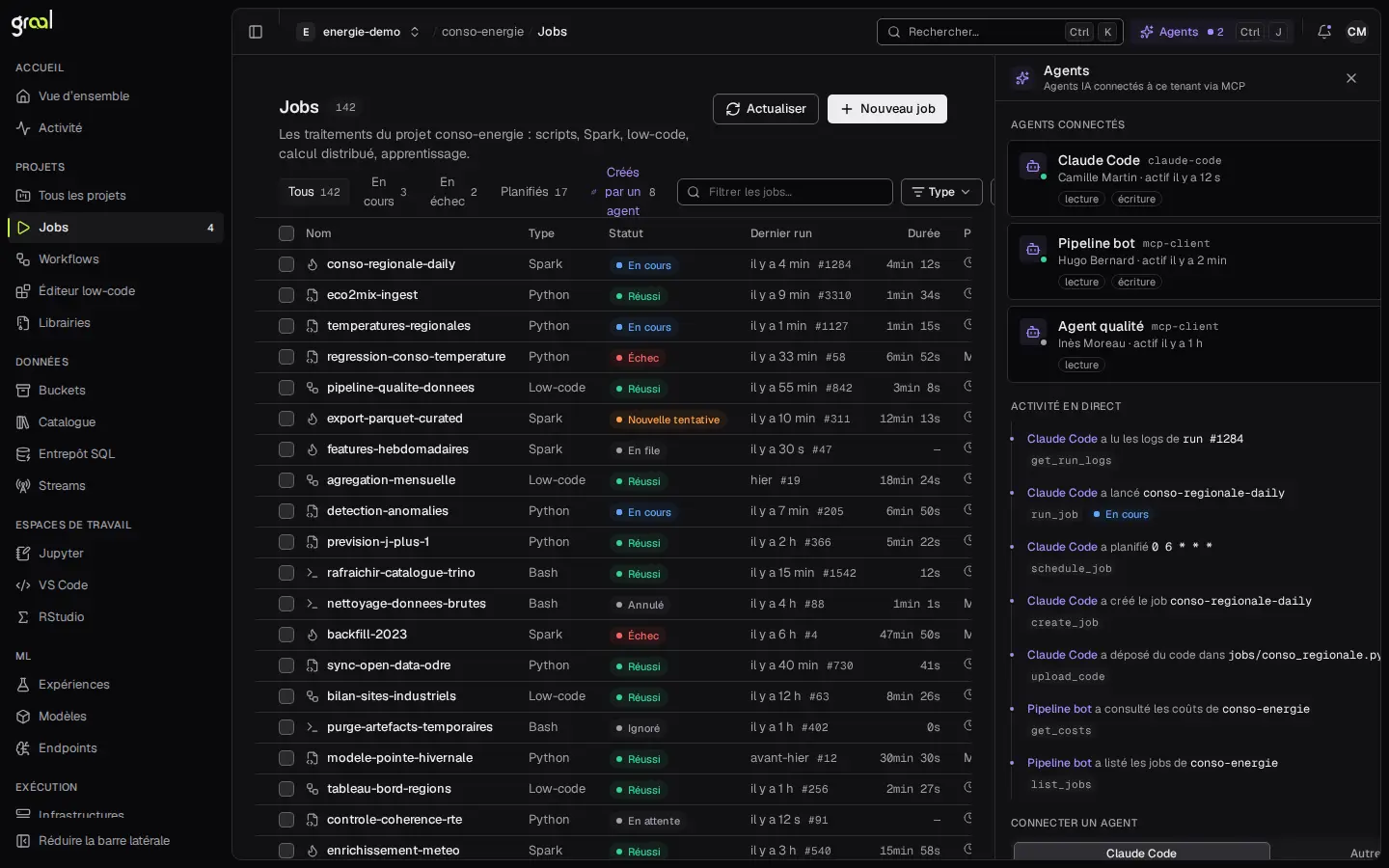This screenshot has width=1389, height=868.
Task: Click Claude Code agent bot icon
Action: [1033, 166]
